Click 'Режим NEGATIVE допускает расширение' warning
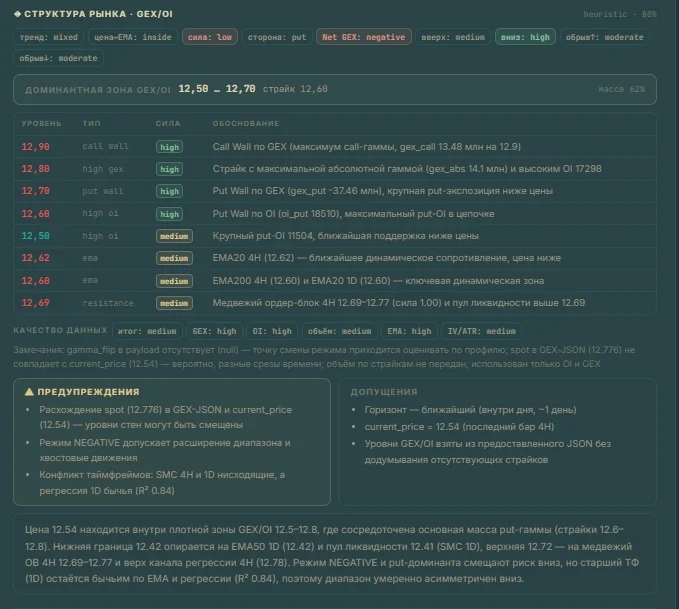The image size is (679, 609). point(165,450)
